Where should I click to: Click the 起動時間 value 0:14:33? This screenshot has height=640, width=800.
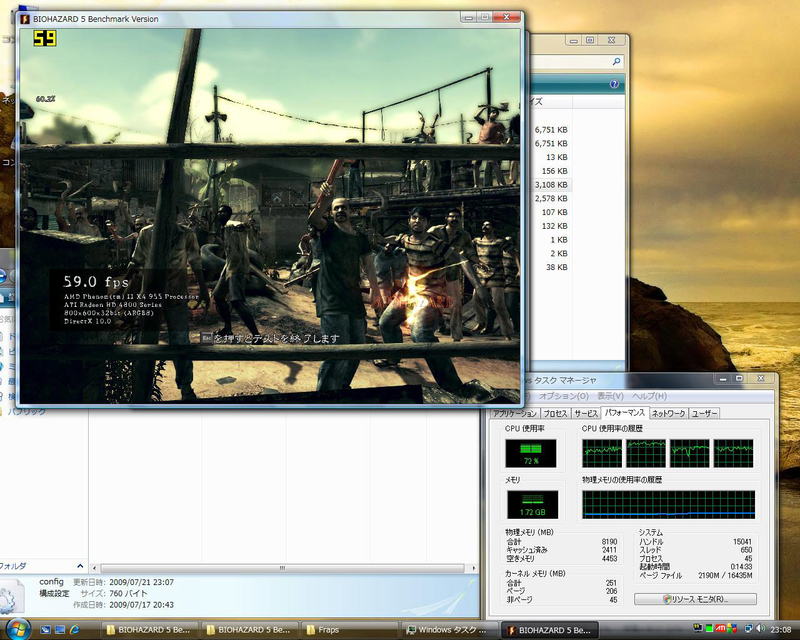[x=741, y=567]
